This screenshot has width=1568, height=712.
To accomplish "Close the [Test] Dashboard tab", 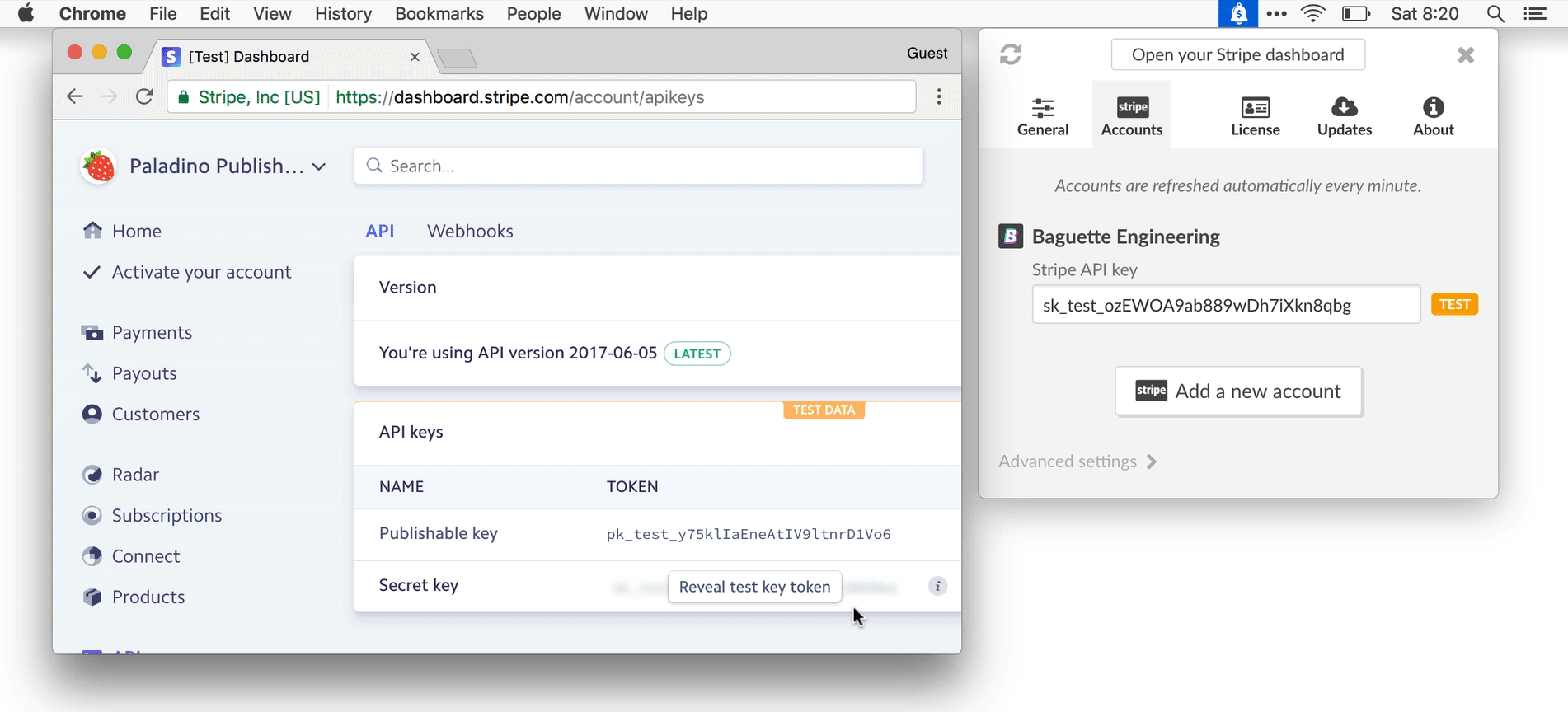I will (x=415, y=57).
